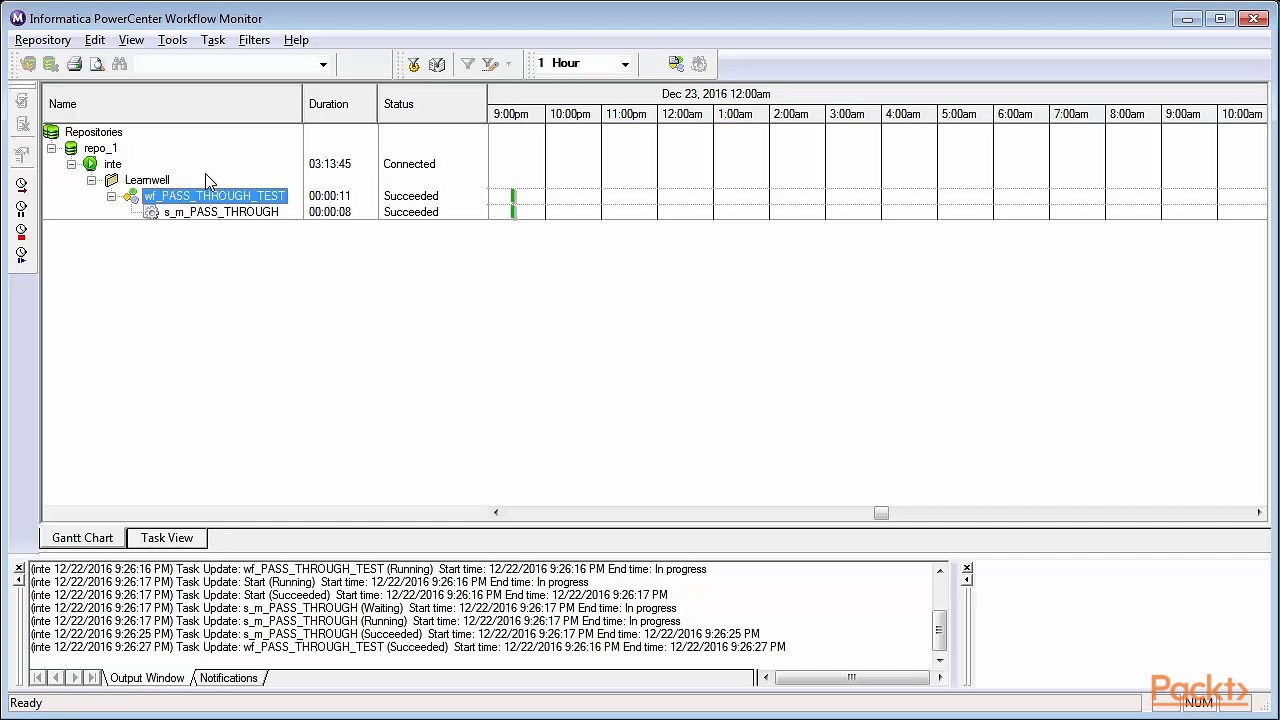Click Gantt bar for s_m_PASS_THROUGH
The height and width of the screenshot is (720, 1280).
[x=513, y=211]
